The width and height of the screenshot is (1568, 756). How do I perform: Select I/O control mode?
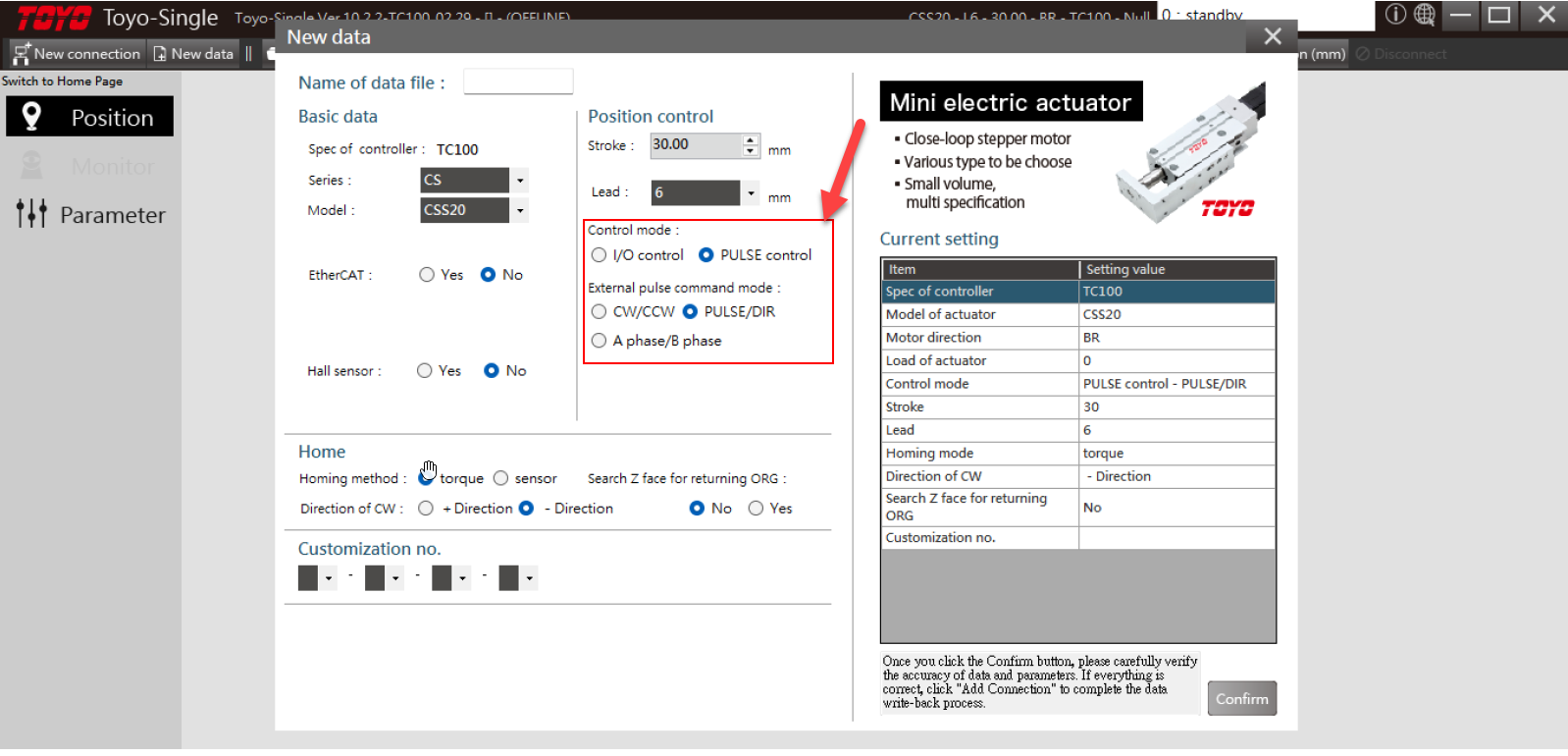[600, 255]
